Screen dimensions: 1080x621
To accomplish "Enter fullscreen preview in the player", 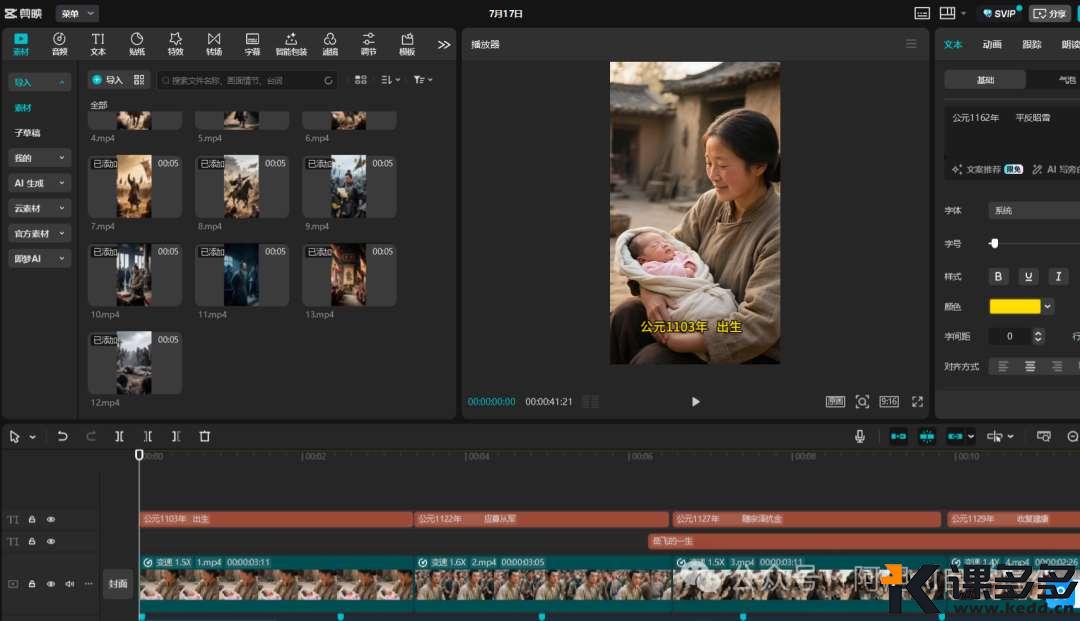I will (917, 401).
